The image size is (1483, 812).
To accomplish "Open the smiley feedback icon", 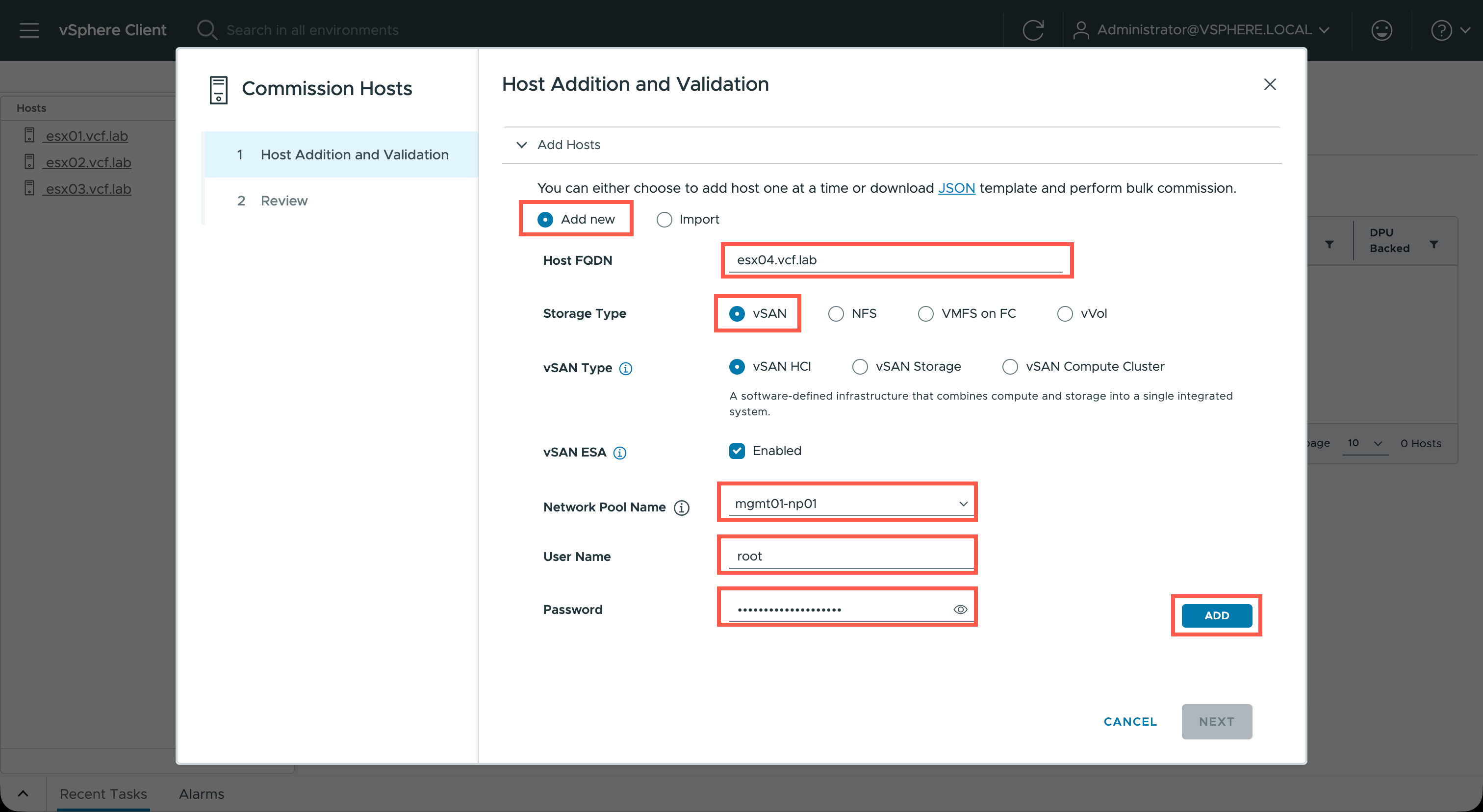I will point(1381,30).
